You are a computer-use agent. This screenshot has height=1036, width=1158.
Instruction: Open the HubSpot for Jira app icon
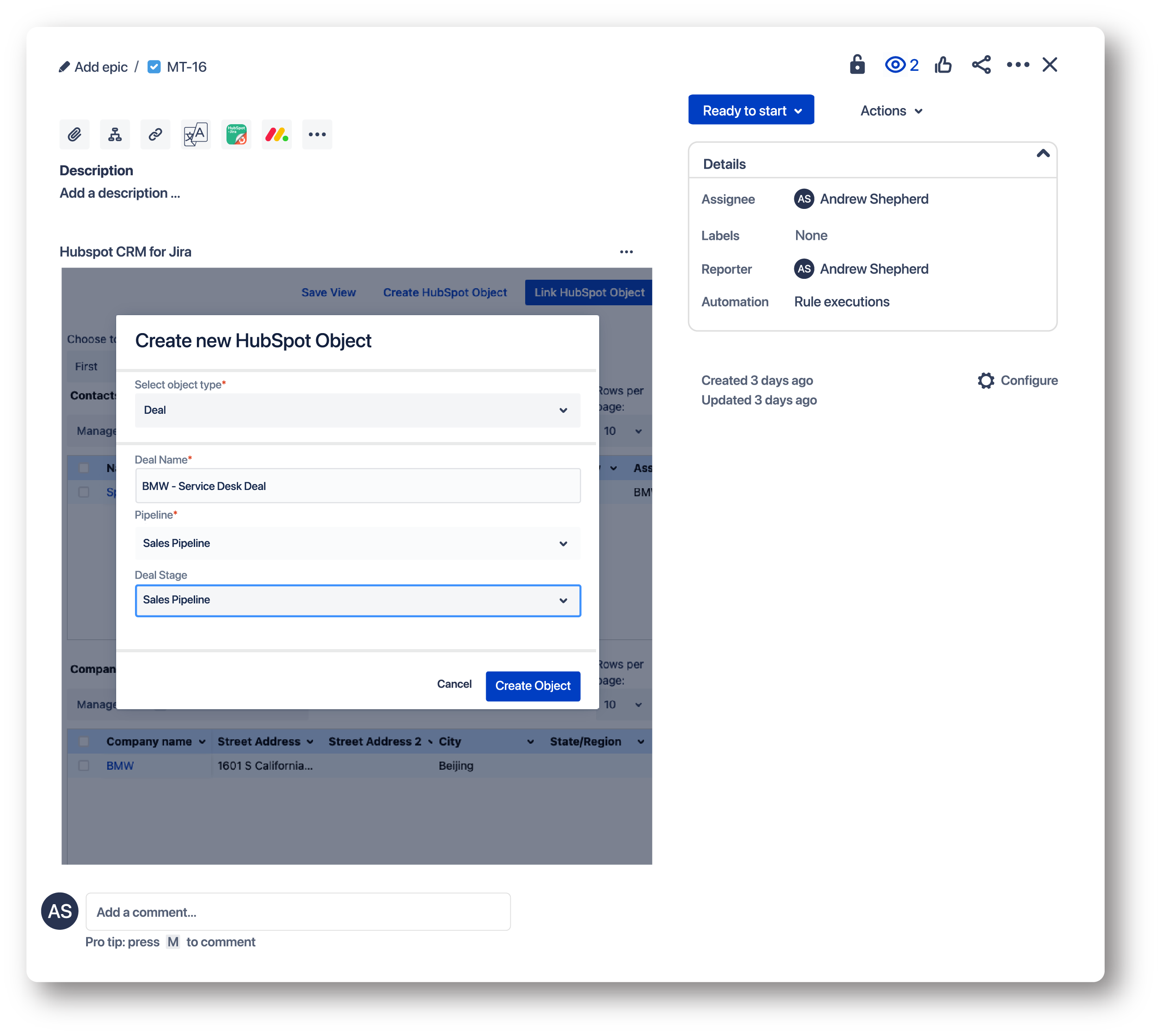click(236, 135)
